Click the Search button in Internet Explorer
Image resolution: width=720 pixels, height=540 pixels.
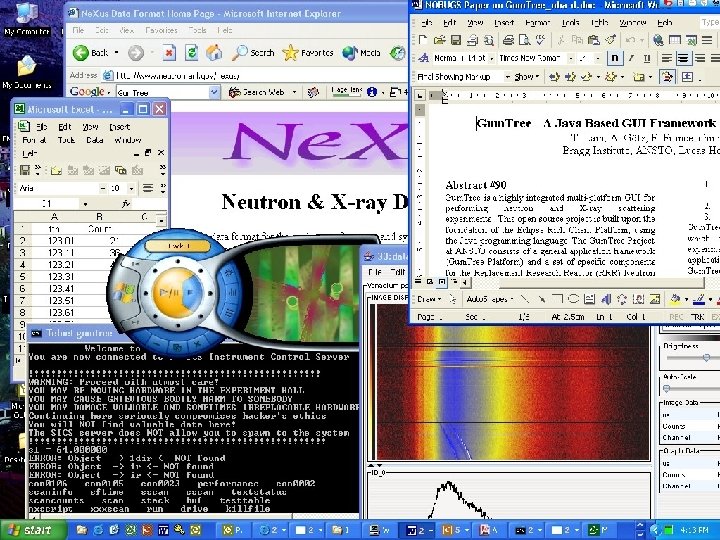coord(253,53)
